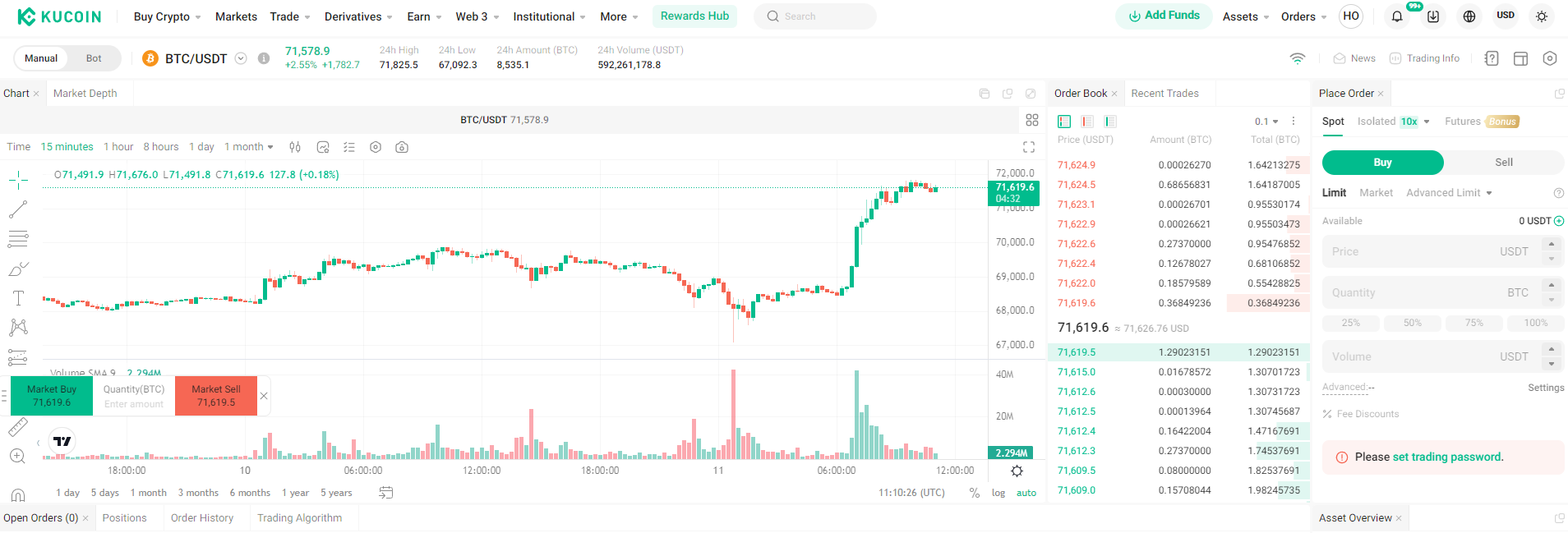This screenshot has height=533, width=1568.
Task: Select the brush drawing tool
Action: click(x=18, y=269)
